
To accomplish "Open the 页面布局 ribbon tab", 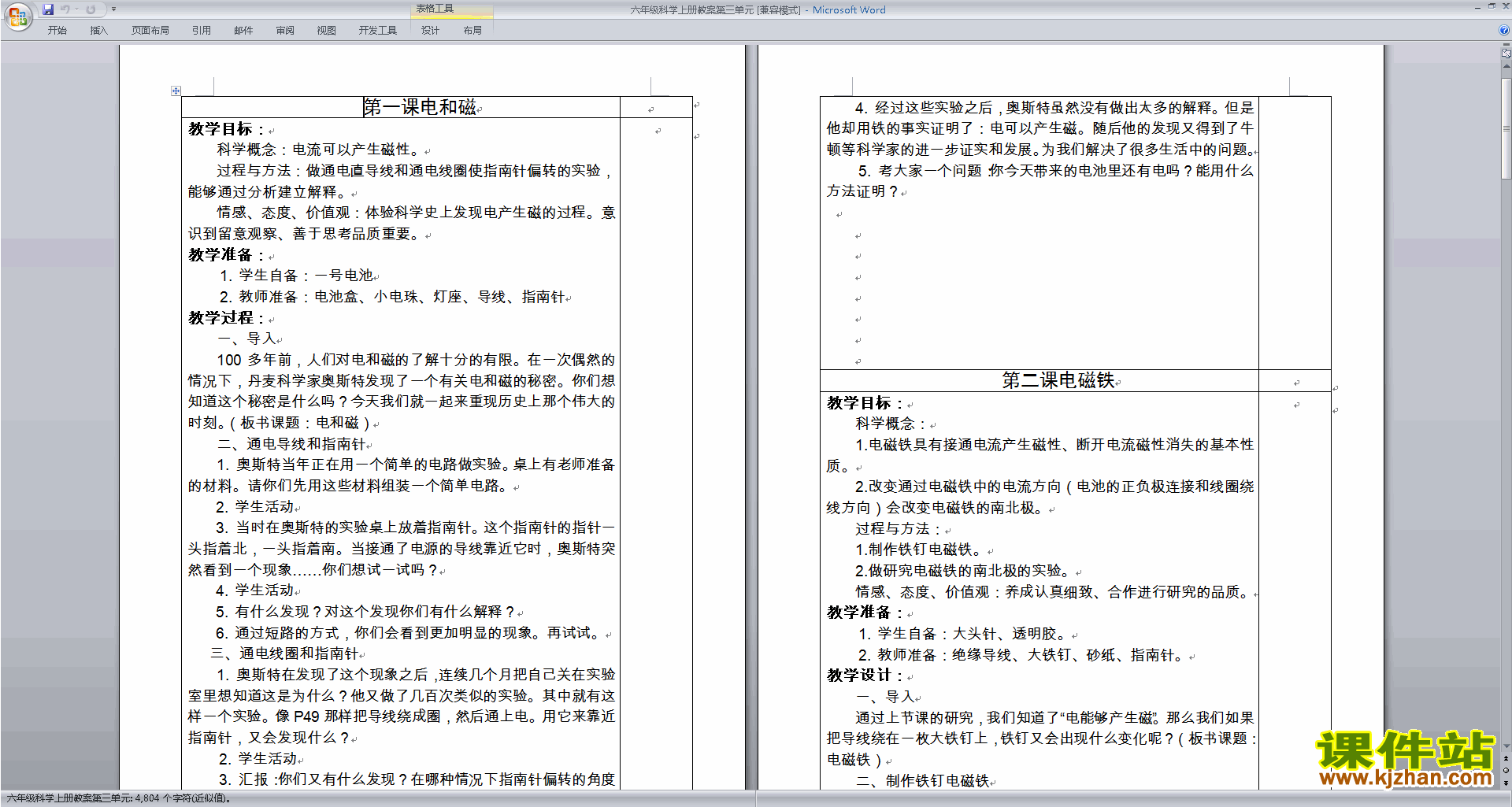I will 150,30.
